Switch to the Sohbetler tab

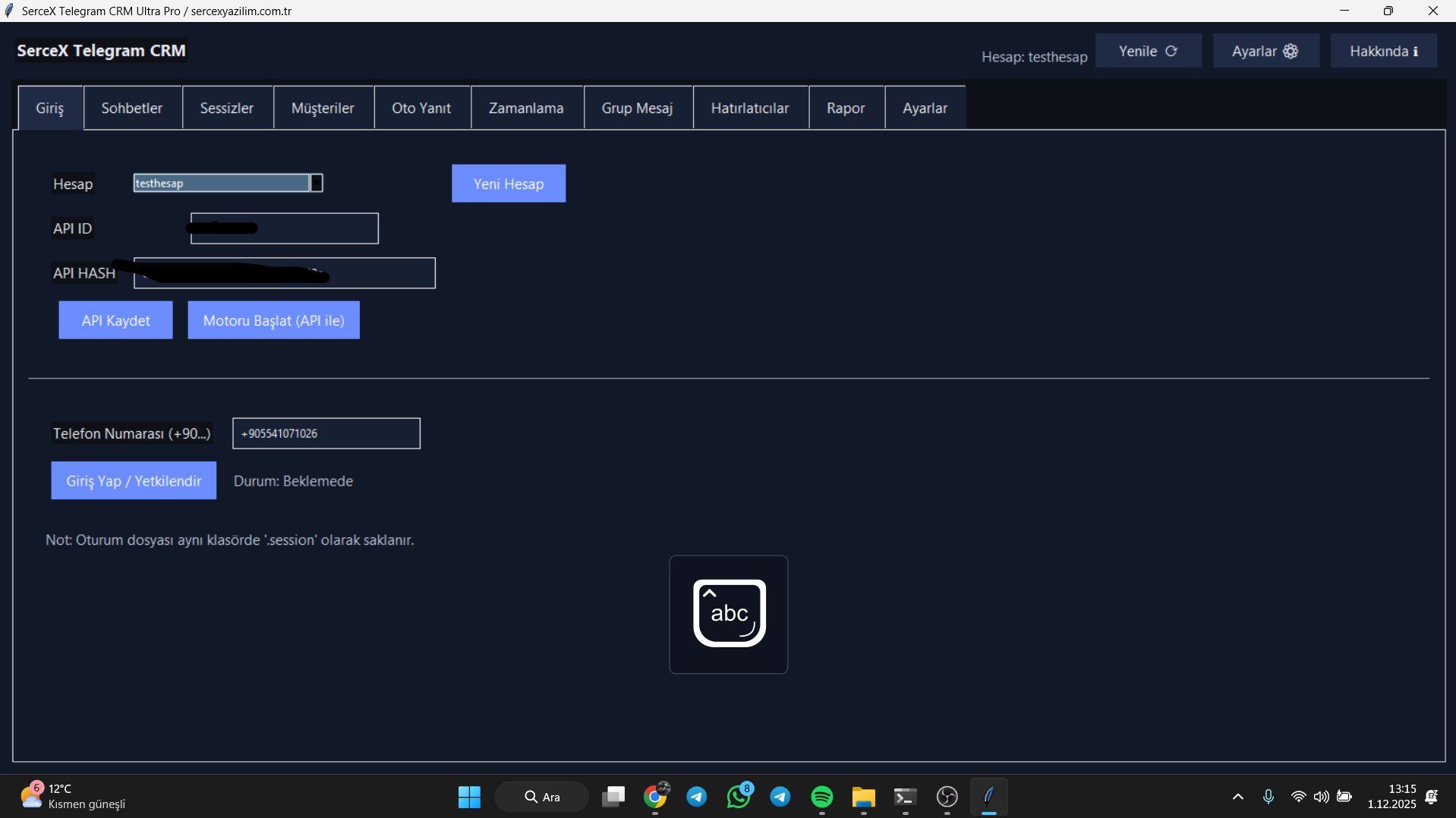(x=132, y=108)
